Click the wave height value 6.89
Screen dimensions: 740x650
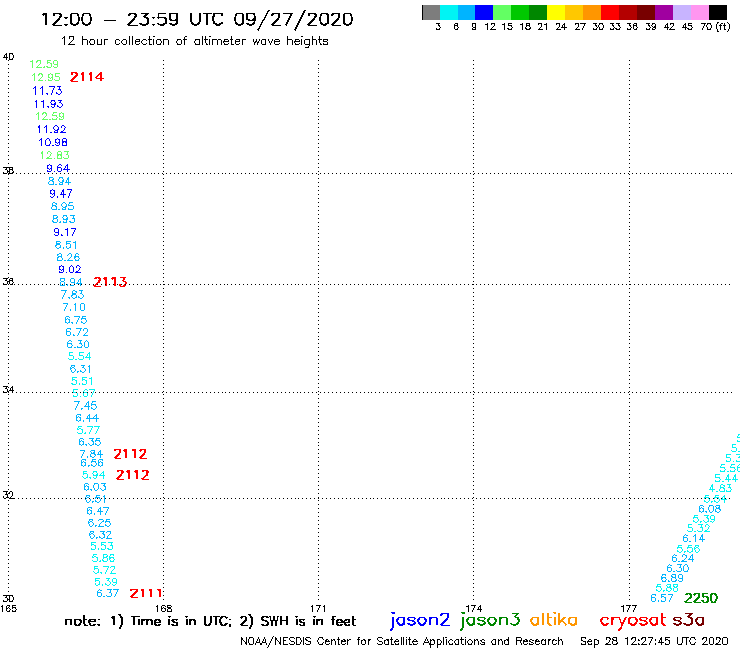[x=672, y=578]
